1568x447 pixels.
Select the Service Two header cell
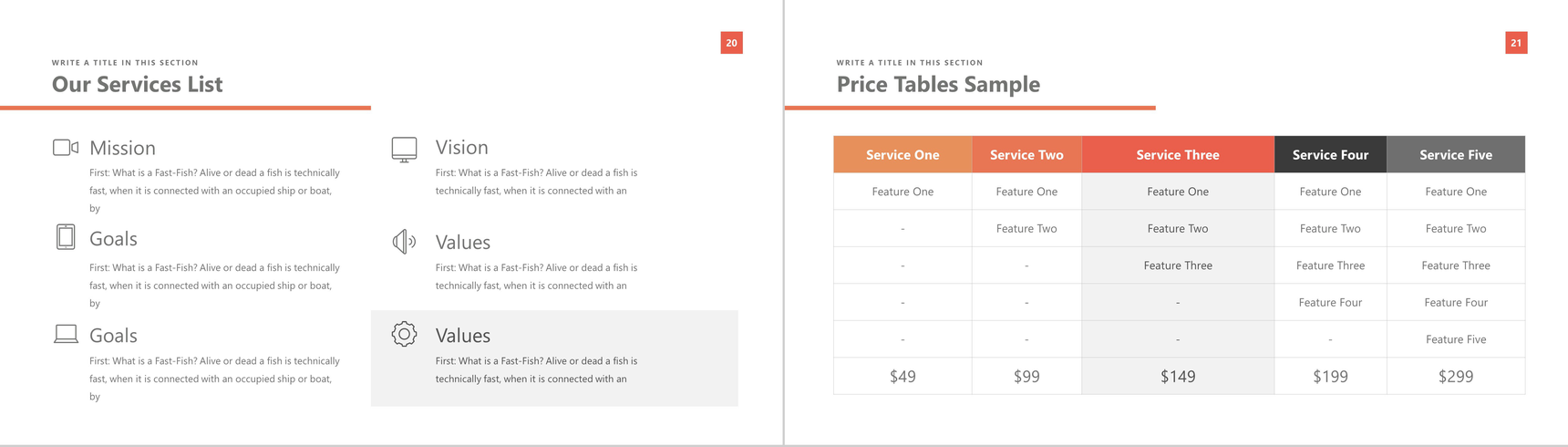click(x=1026, y=155)
